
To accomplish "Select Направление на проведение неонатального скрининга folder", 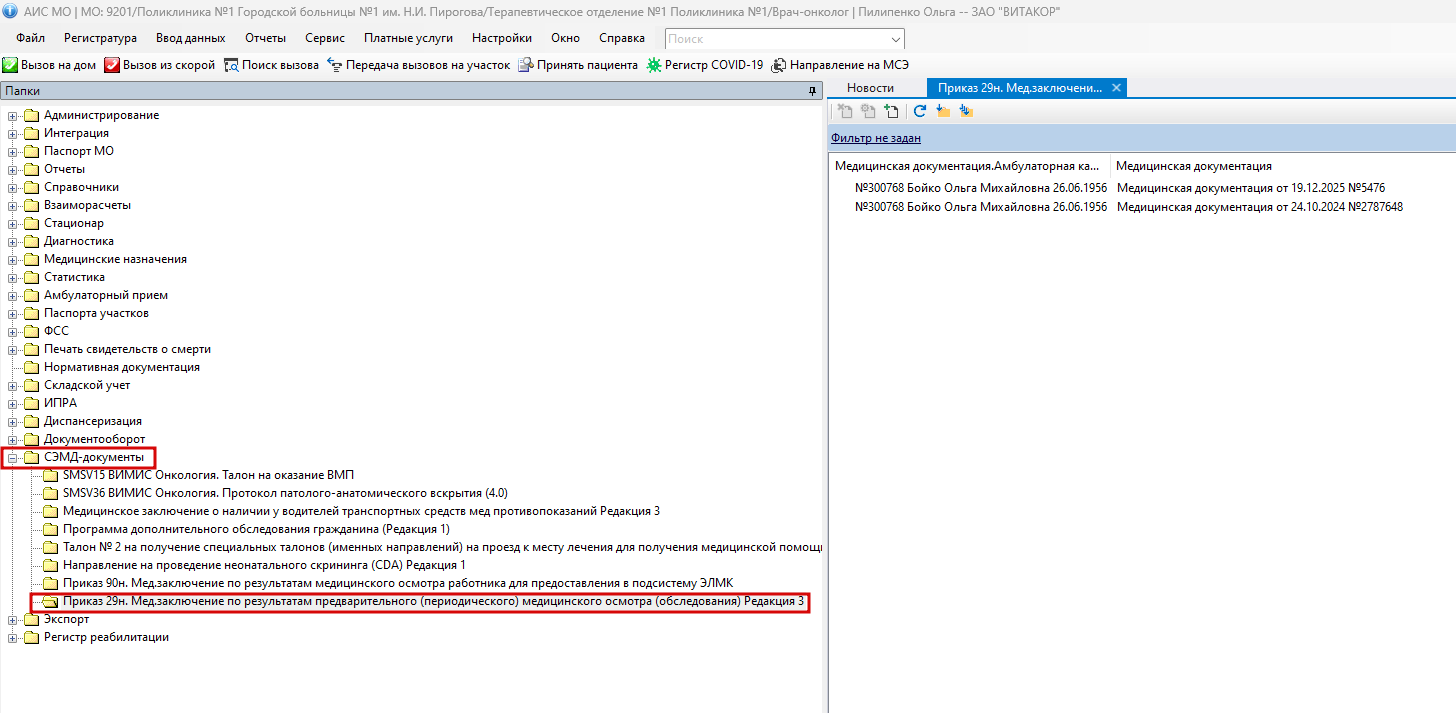I will [264, 565].
